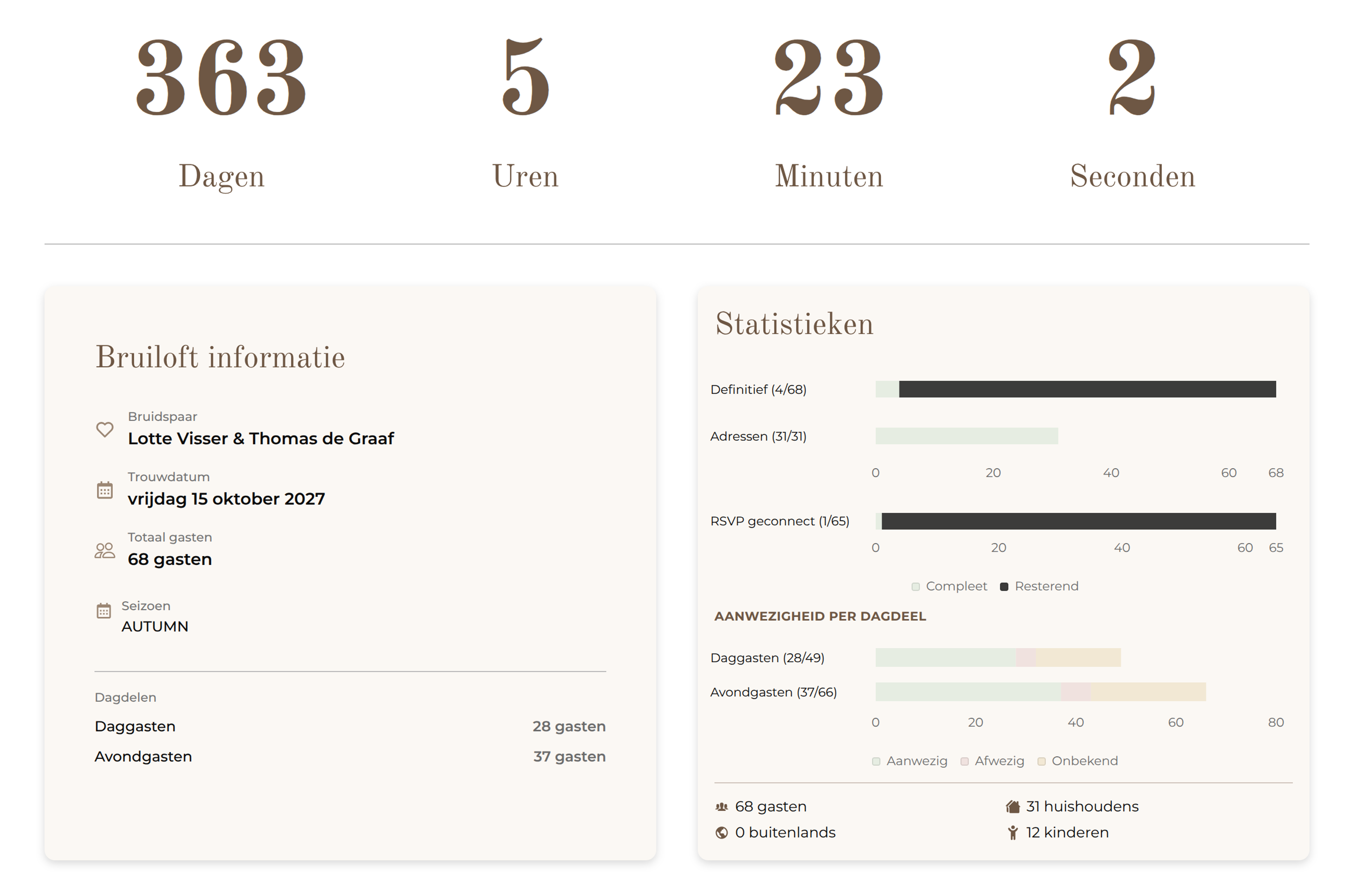Click the Daggasten (28/49) chart label
This screenshot has width=1349, height=896.
(x=767, y=658)
